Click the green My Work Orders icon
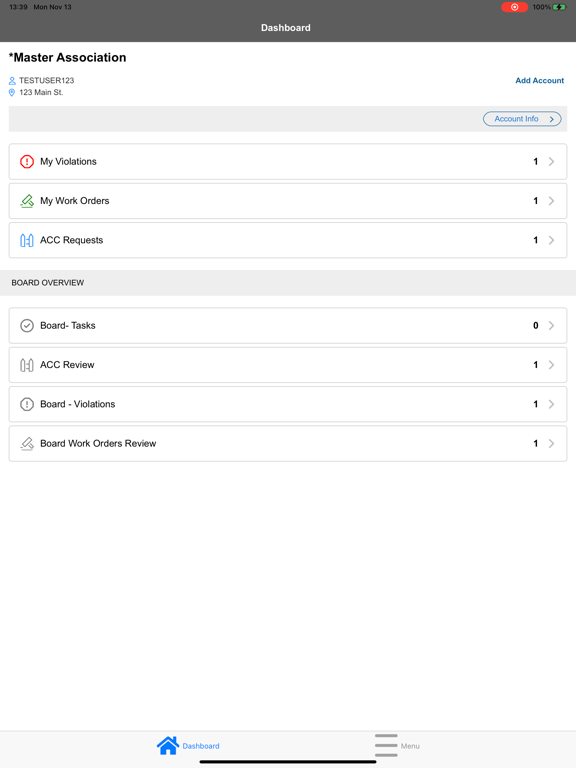This screenshot has width=576, height=768. click(27, 201)
